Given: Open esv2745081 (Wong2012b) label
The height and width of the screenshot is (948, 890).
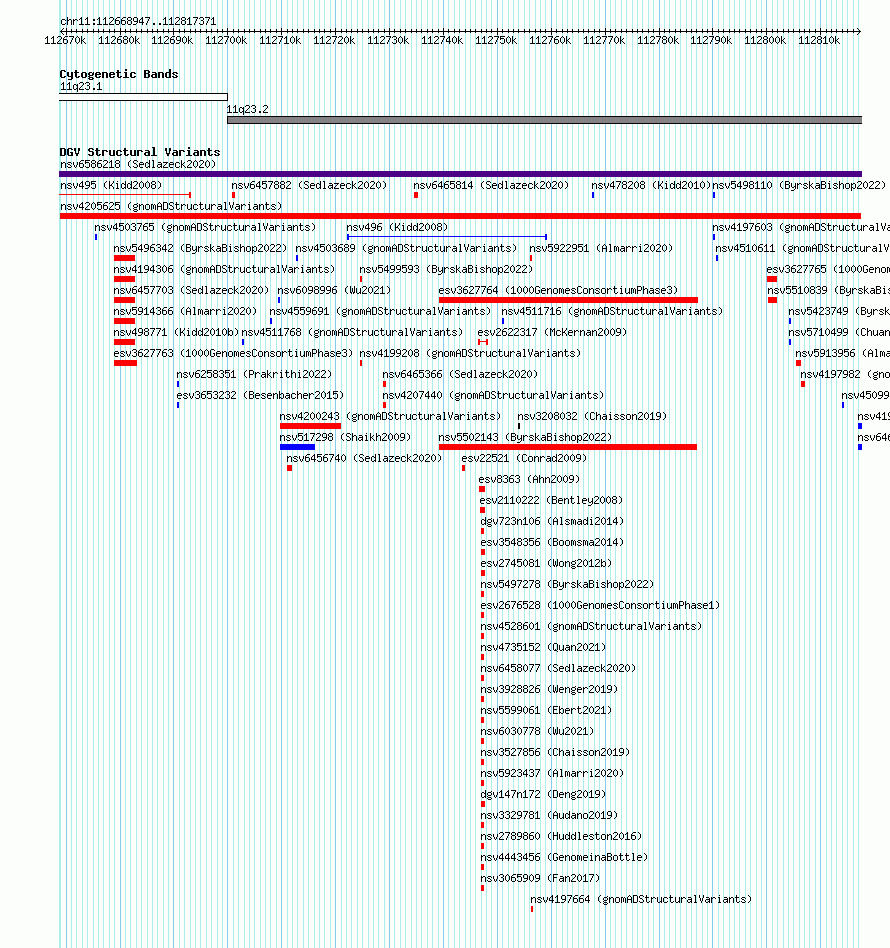Looking at the screenshot, I should pyautogui.click(x=546, y=564).
